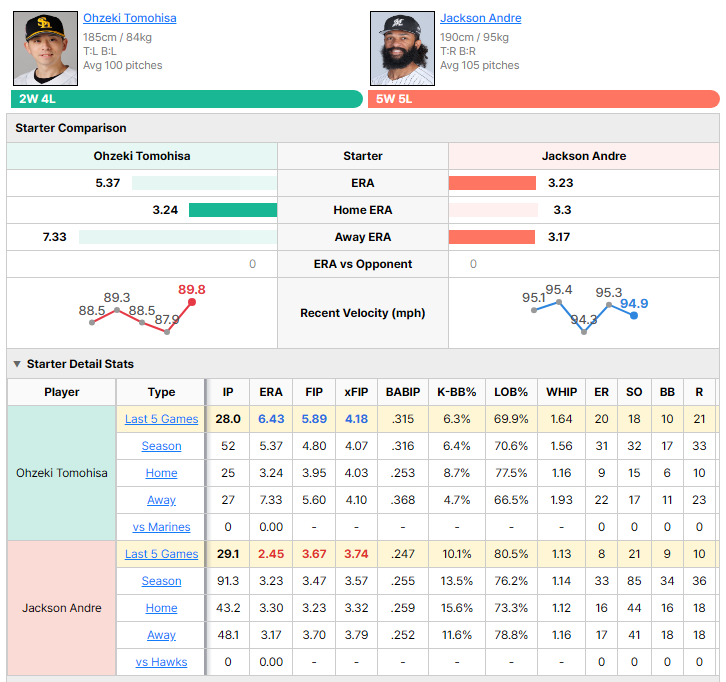
Task: Open Ohzeki's Home stats link
Action: pyautogui.click(x=162, y=473)
